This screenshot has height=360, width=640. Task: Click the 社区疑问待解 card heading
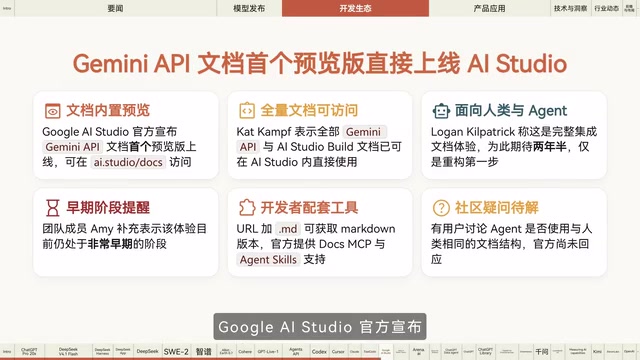coord(497,208)
